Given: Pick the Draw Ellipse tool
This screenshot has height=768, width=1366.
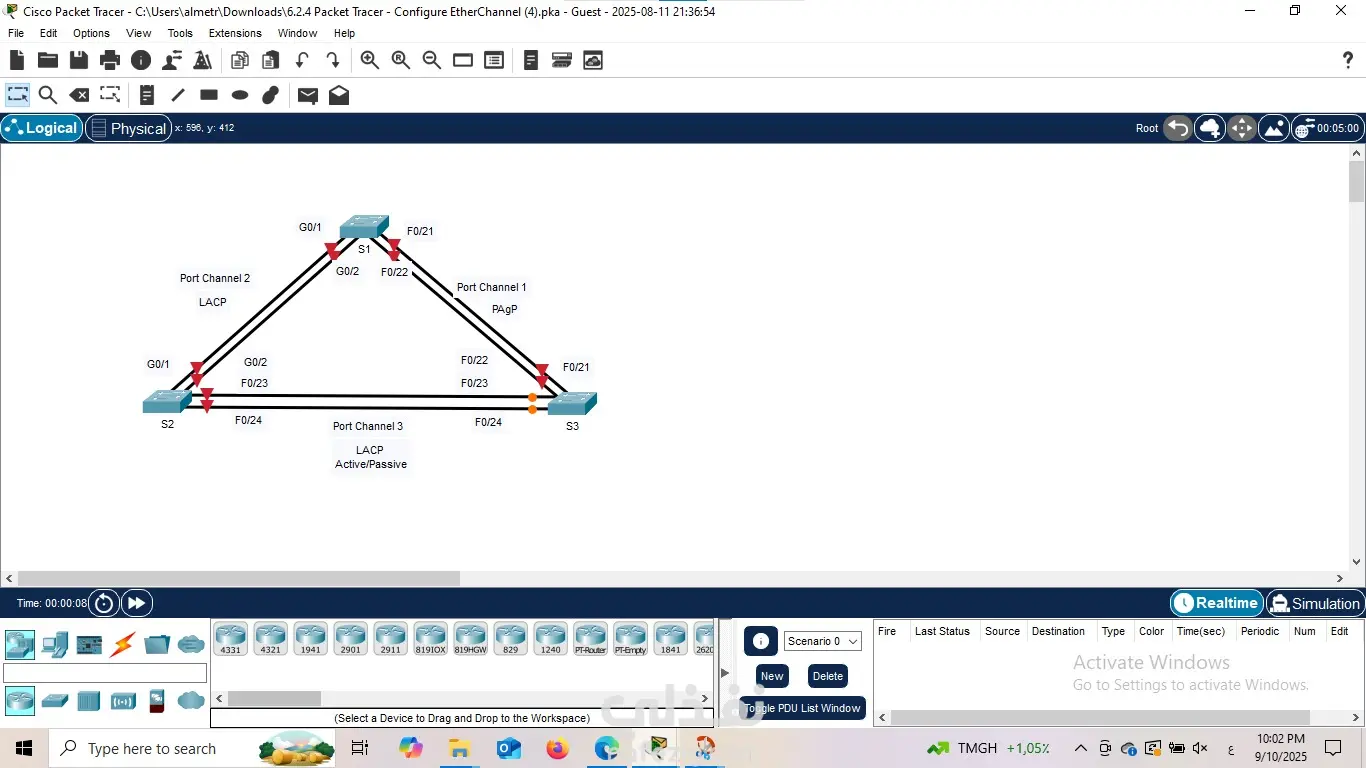Looking at the screenshot, I should pos(240,95).
